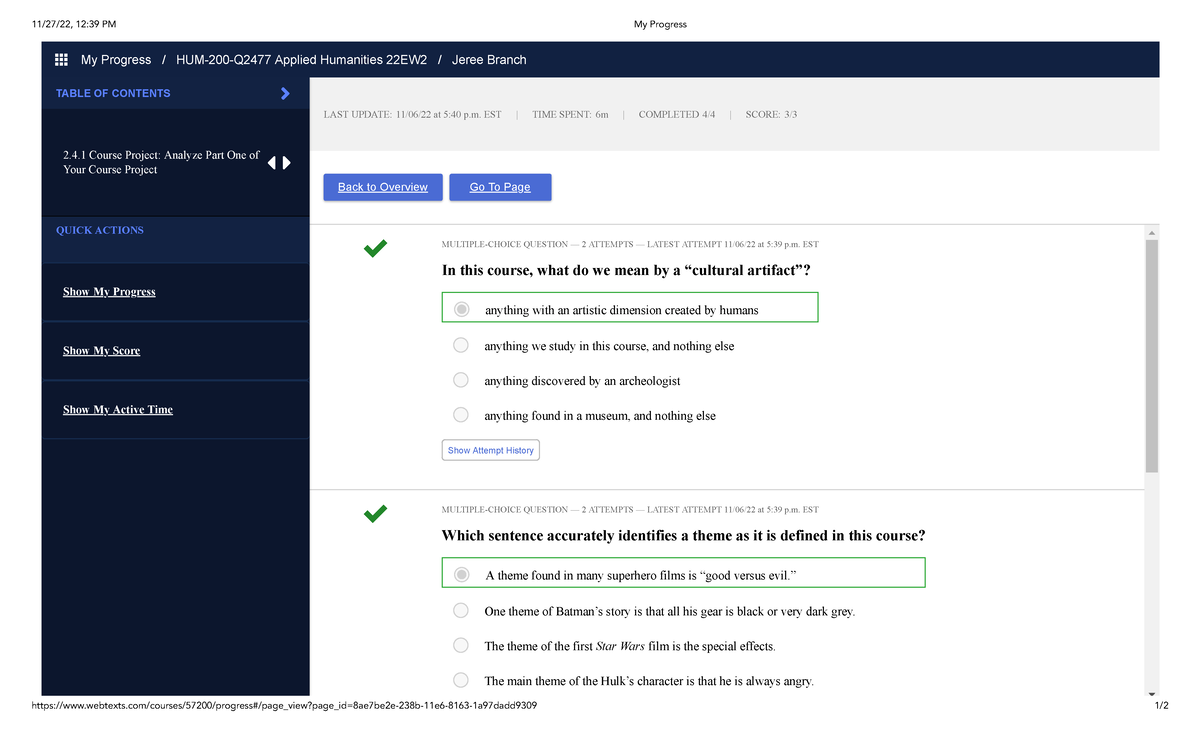Click the Back to Overview button
The height and width of the screenshot is (729, 1200).
pos(382,187)
